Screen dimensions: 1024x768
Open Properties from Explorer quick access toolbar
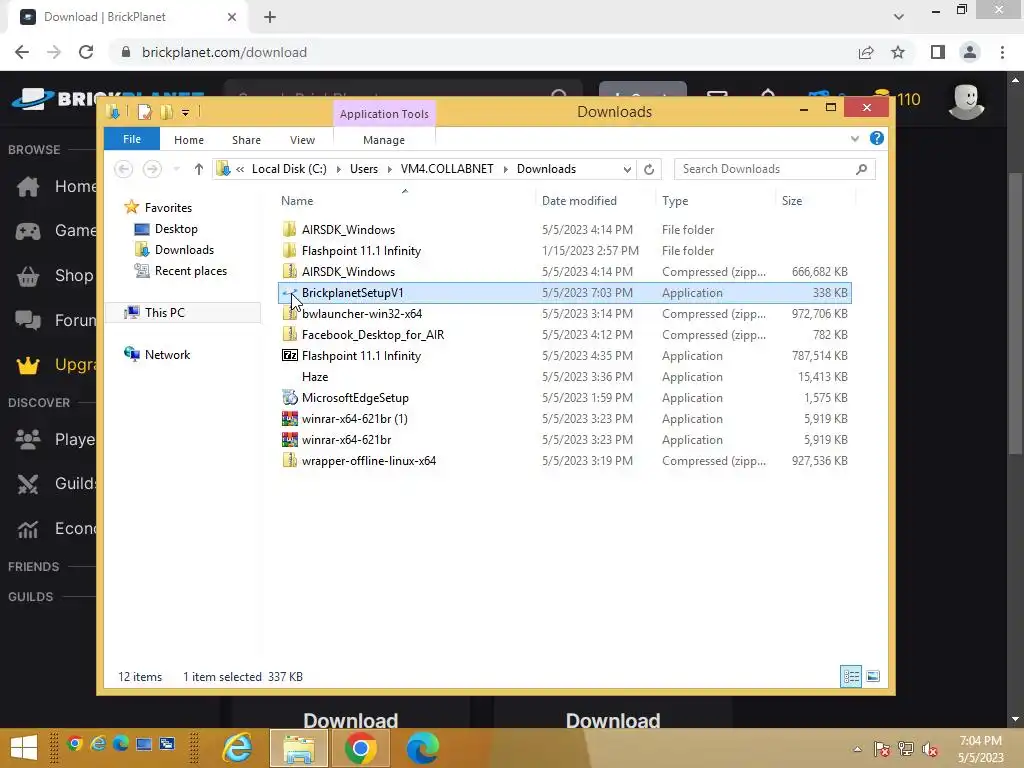point(144,112)
